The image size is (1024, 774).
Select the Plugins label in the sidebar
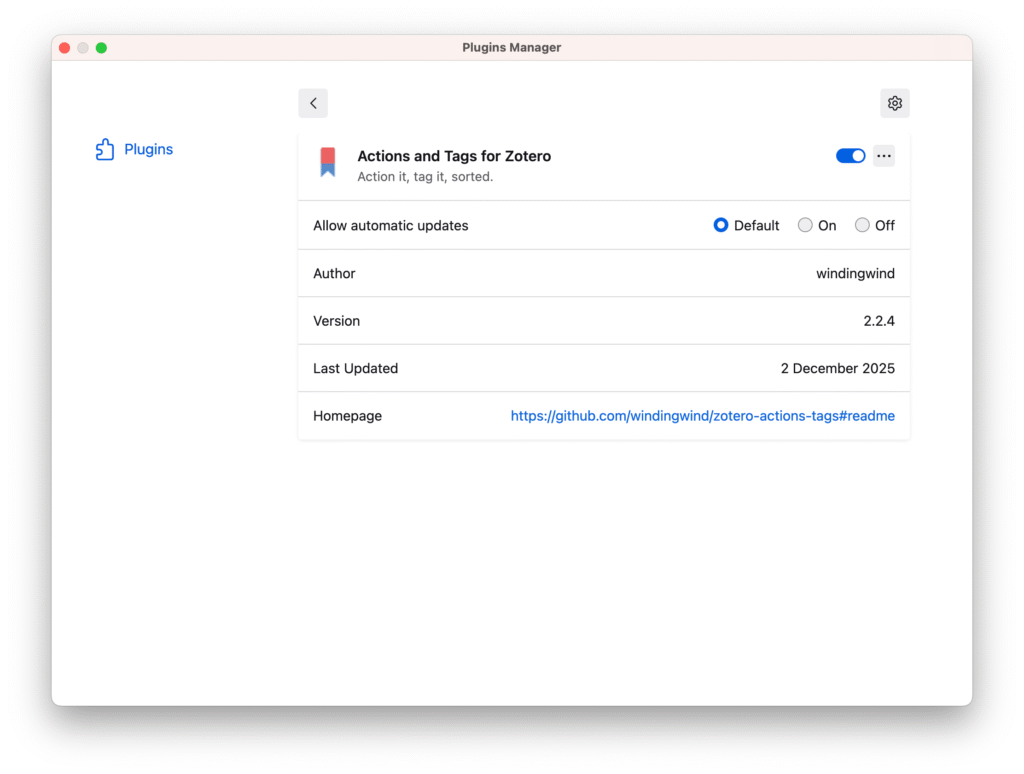click(x=148, y=150)
